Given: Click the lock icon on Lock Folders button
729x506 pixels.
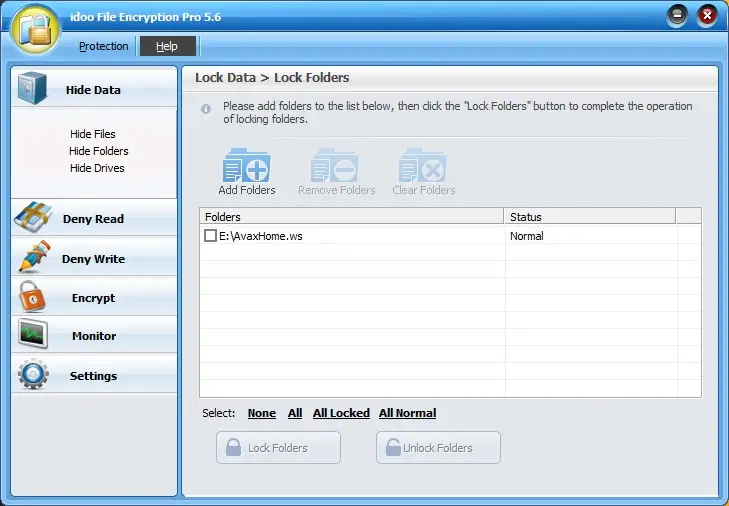Looking at the screenshot, I should coord(233,447).
